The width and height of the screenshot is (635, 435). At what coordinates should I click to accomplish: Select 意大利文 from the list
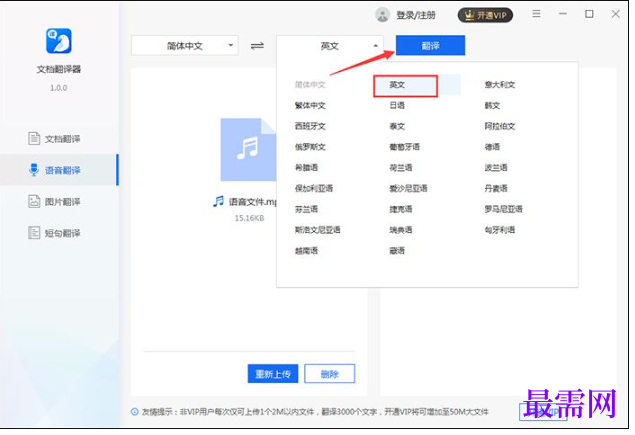click(x=500, y=85)
